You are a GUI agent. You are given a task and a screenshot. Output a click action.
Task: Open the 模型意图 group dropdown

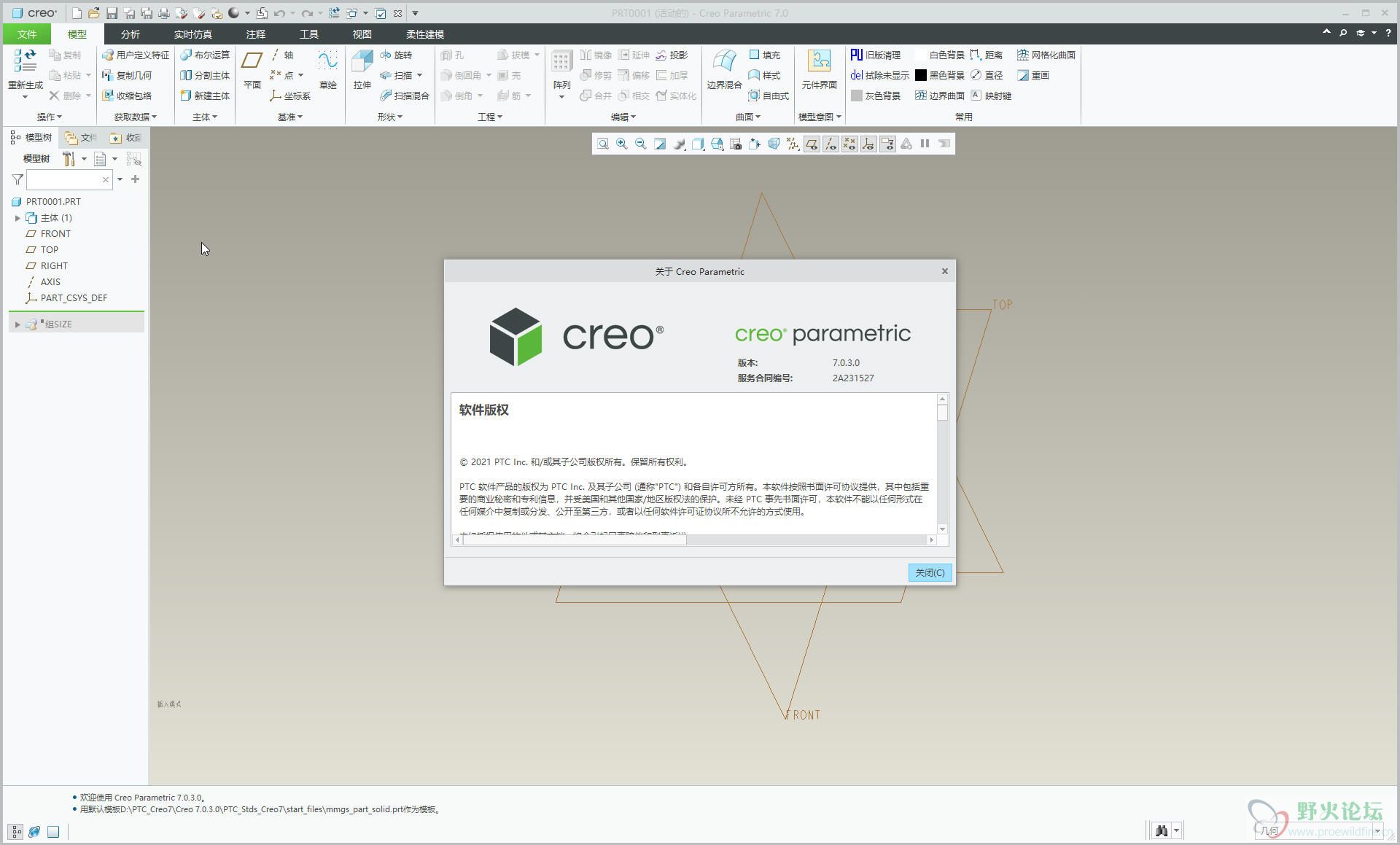(820, 117)
